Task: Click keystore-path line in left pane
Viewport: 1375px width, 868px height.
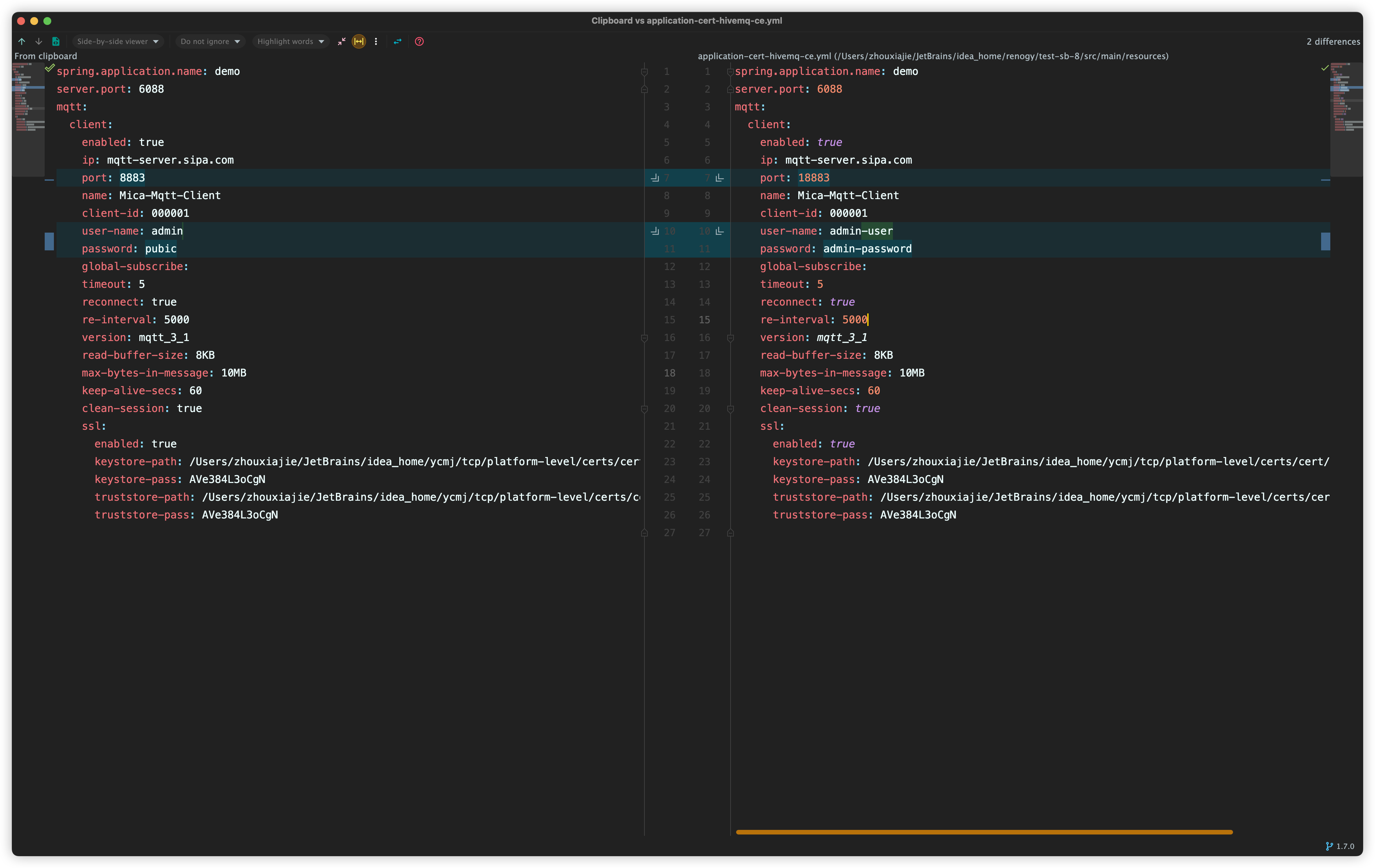Action: point(367,462)
